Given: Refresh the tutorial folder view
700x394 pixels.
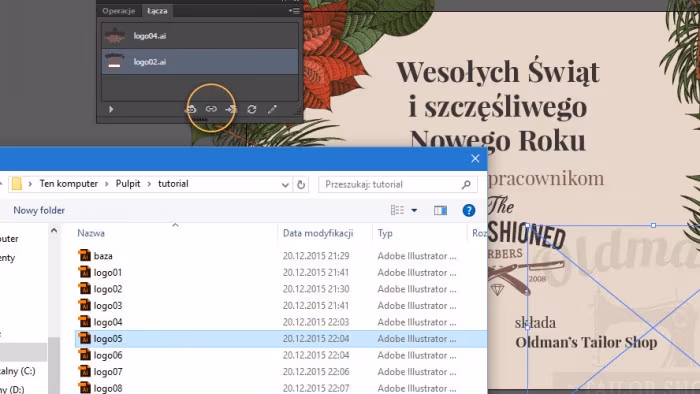Looking at the screenshot, I should coord(301,184).
